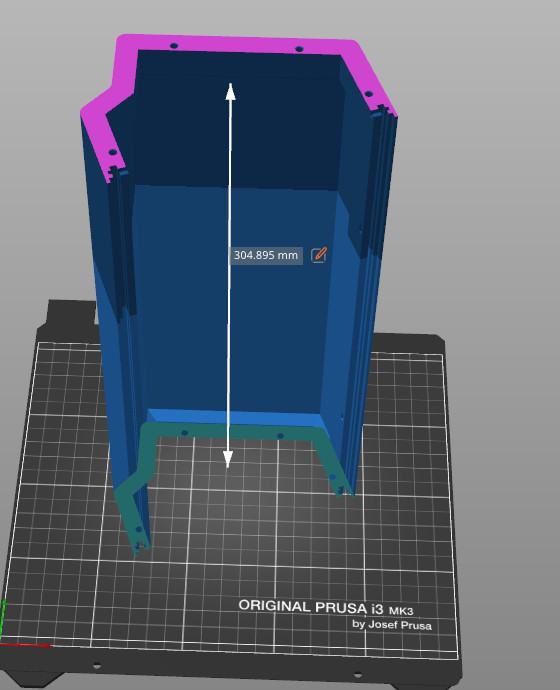
Task: Pick the top-left screw hole on magenta face
Action: click(174, 45)
